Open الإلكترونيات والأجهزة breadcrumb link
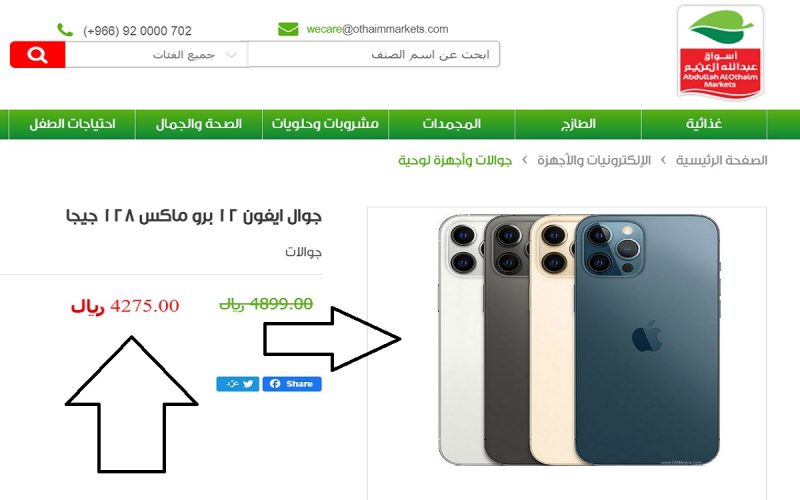The height and width of the screenshot is (500, 800). [594, 160]
